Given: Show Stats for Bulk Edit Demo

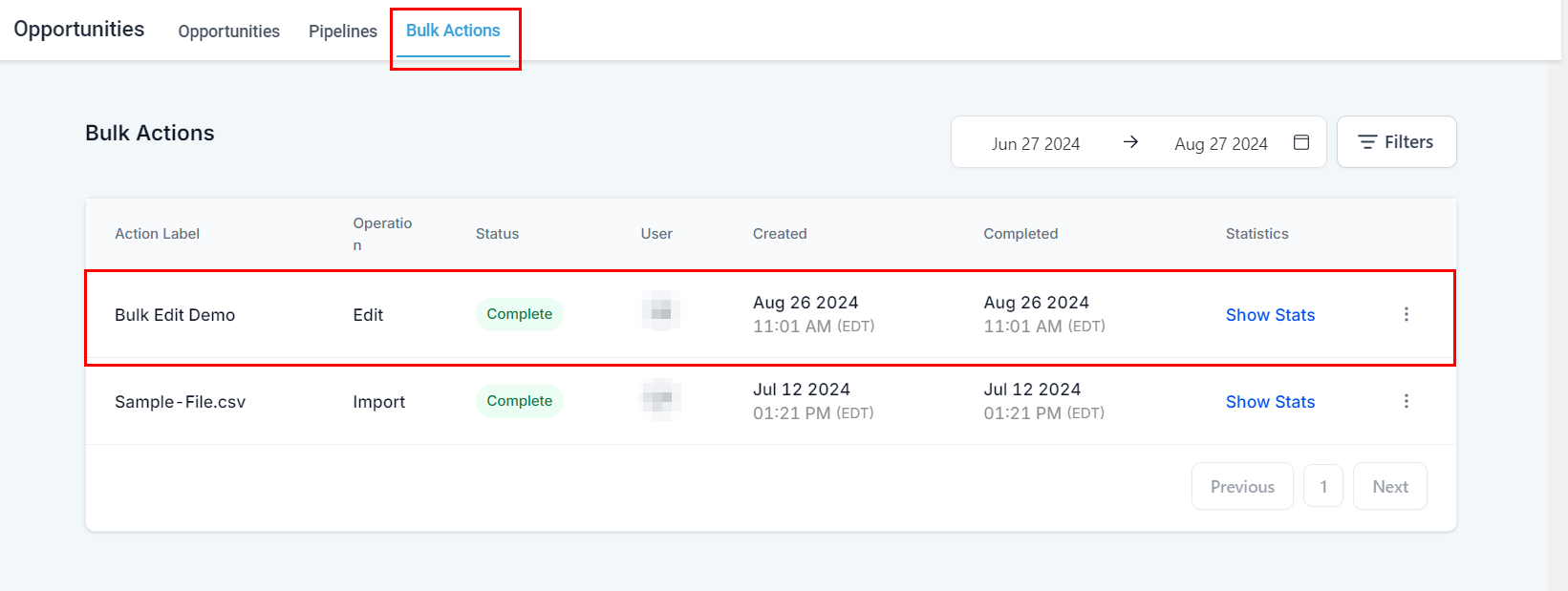Looking at the screenshot, I should pyautogui.click(x=1270, y=315).
